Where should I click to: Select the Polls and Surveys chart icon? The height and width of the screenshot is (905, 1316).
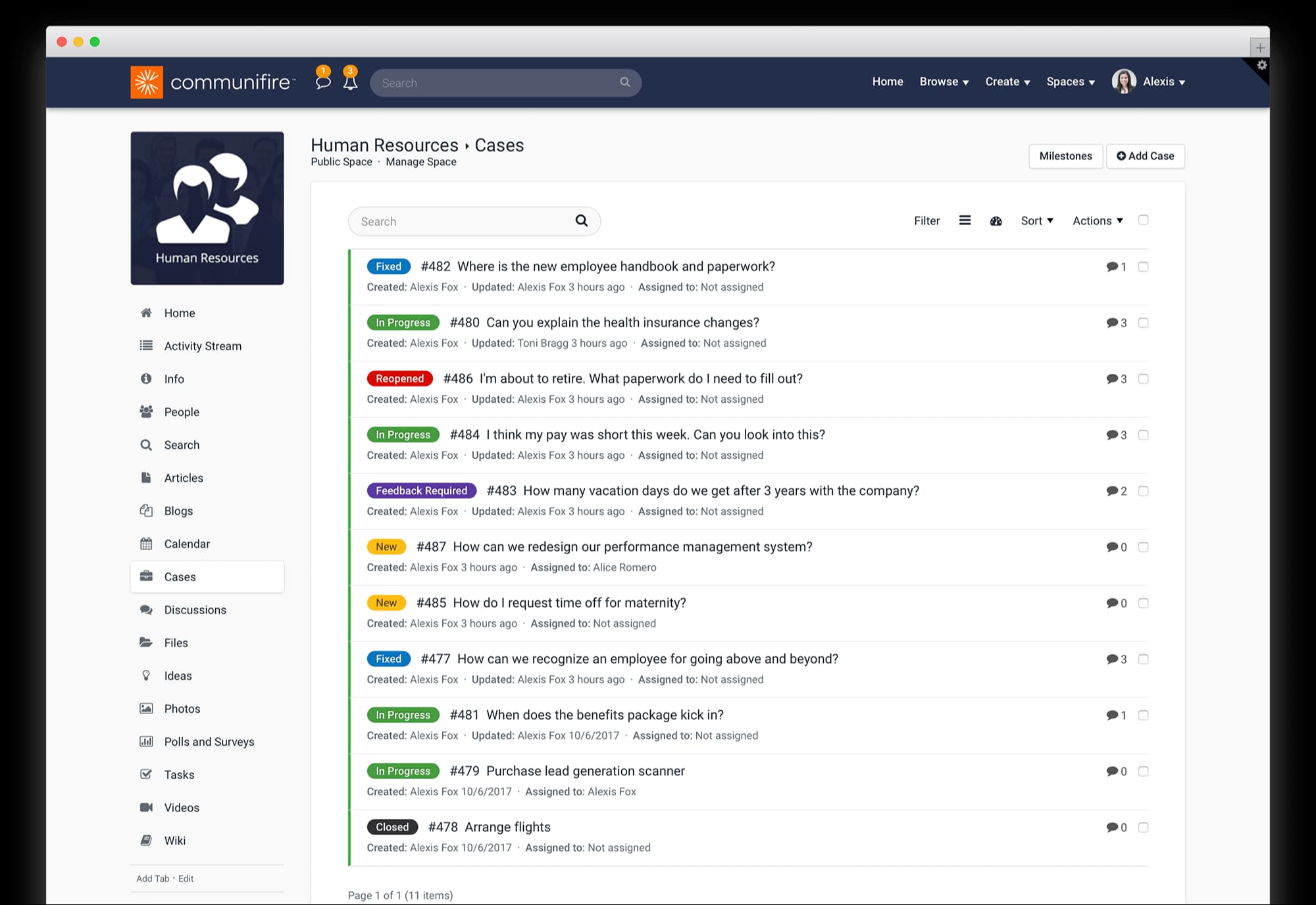point(145,741)
